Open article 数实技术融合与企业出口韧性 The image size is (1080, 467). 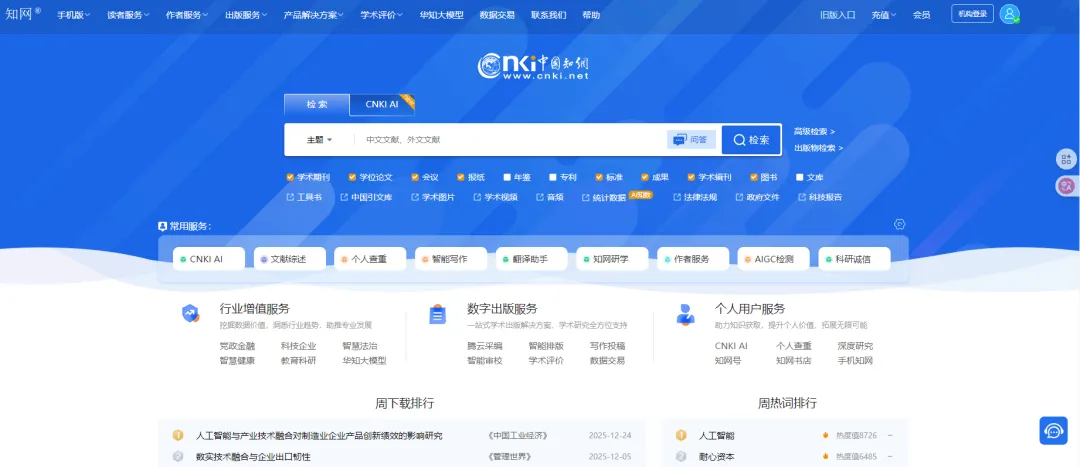click(x=253, y=457)
